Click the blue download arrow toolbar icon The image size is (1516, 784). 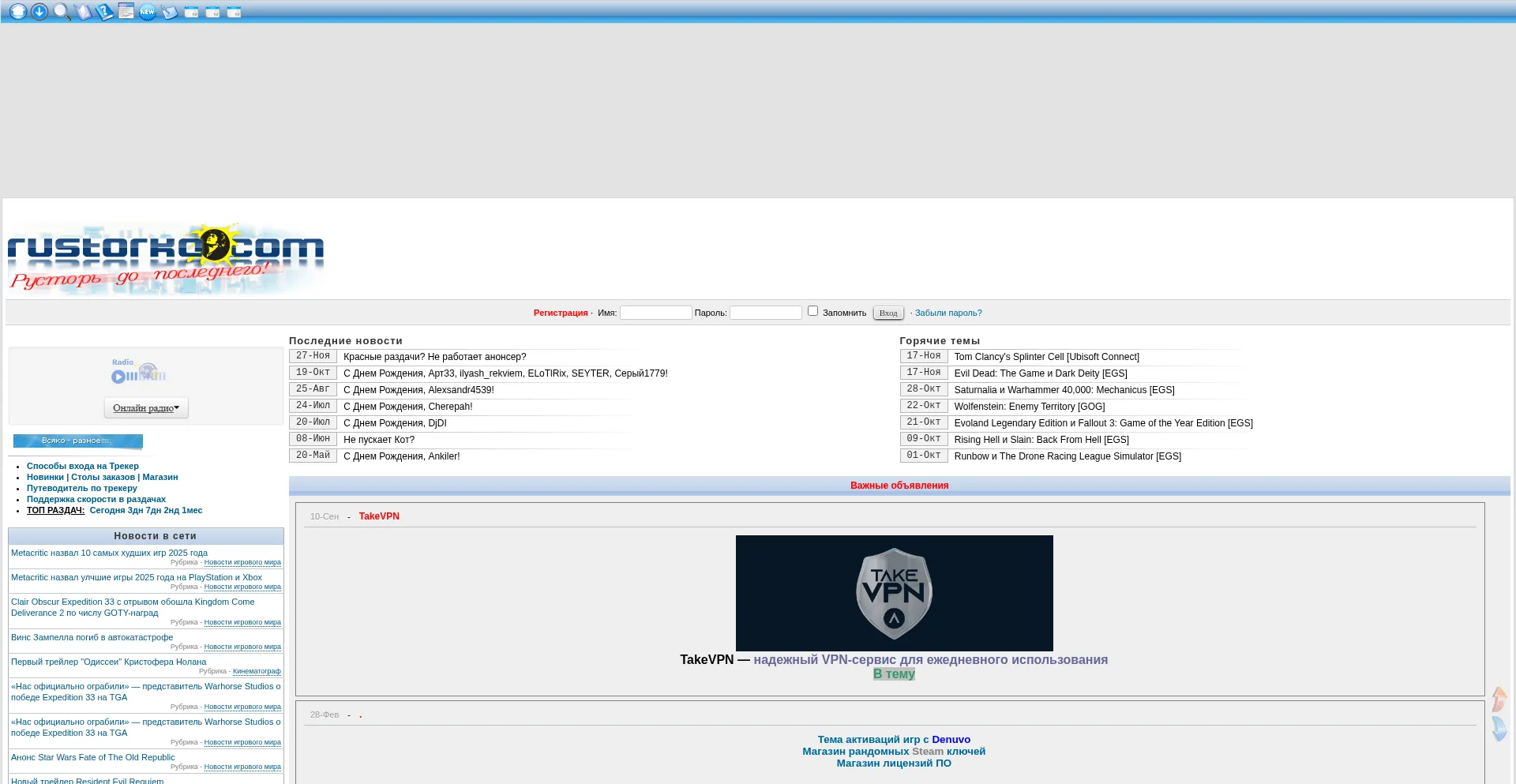(39, 12)
